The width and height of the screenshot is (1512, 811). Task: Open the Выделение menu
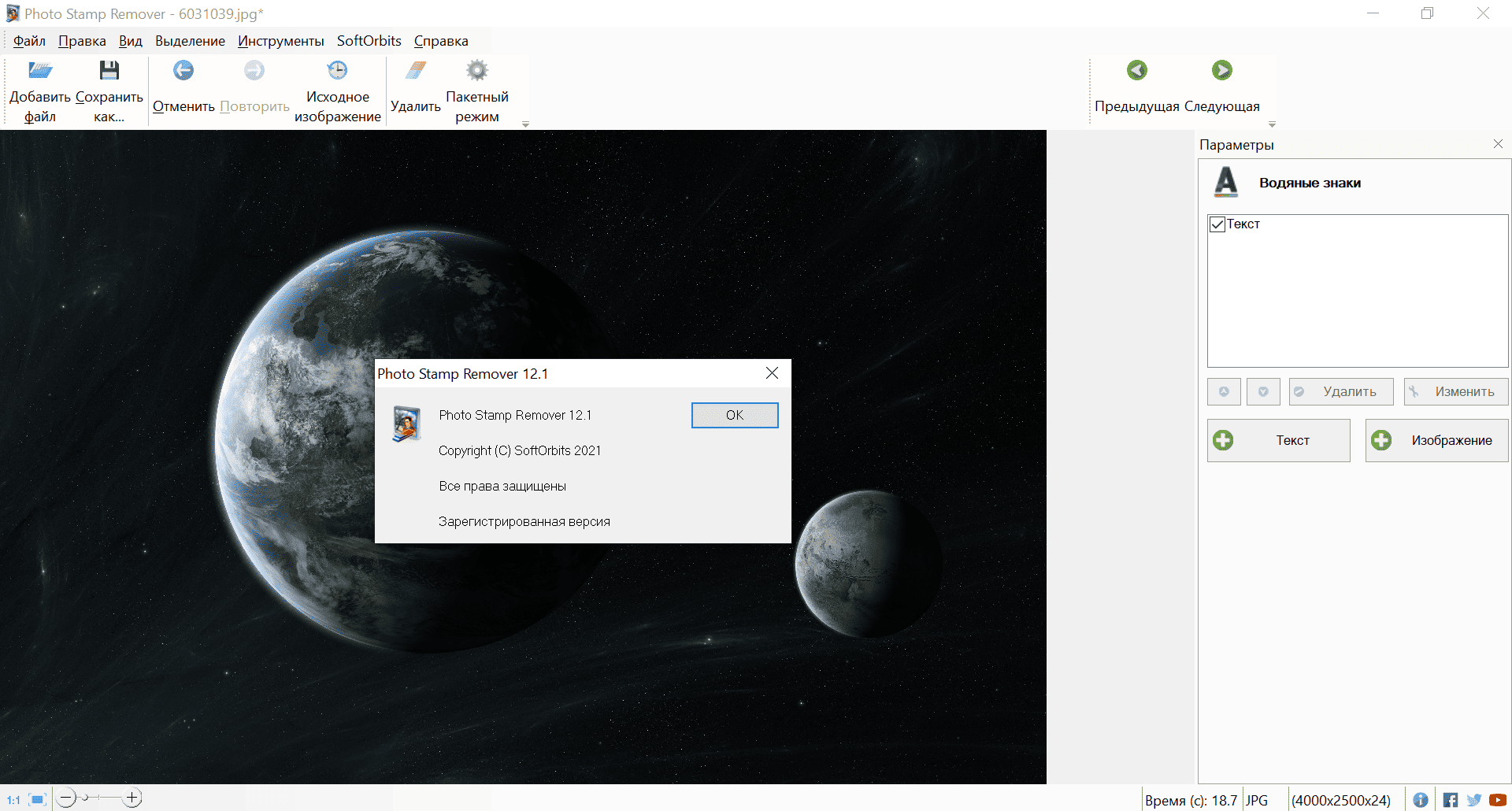point(190,41)
